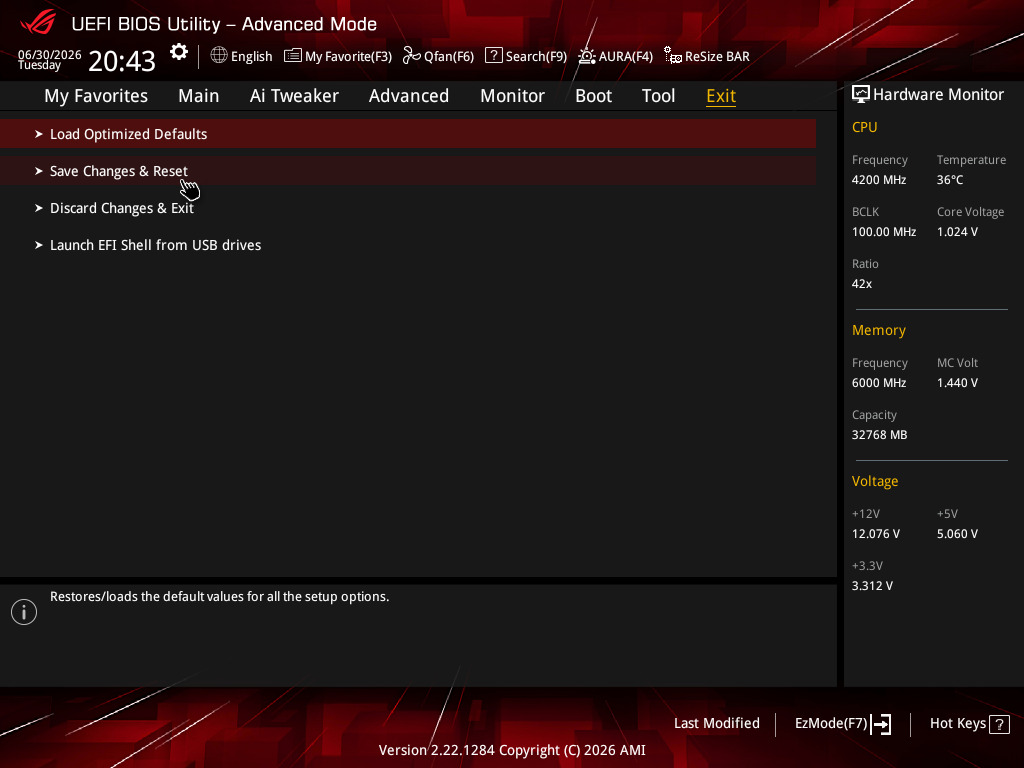The image size is (1024, 768).
Task: Click the UEFI BIOS Utility title
Action: [x=224, y=24]
